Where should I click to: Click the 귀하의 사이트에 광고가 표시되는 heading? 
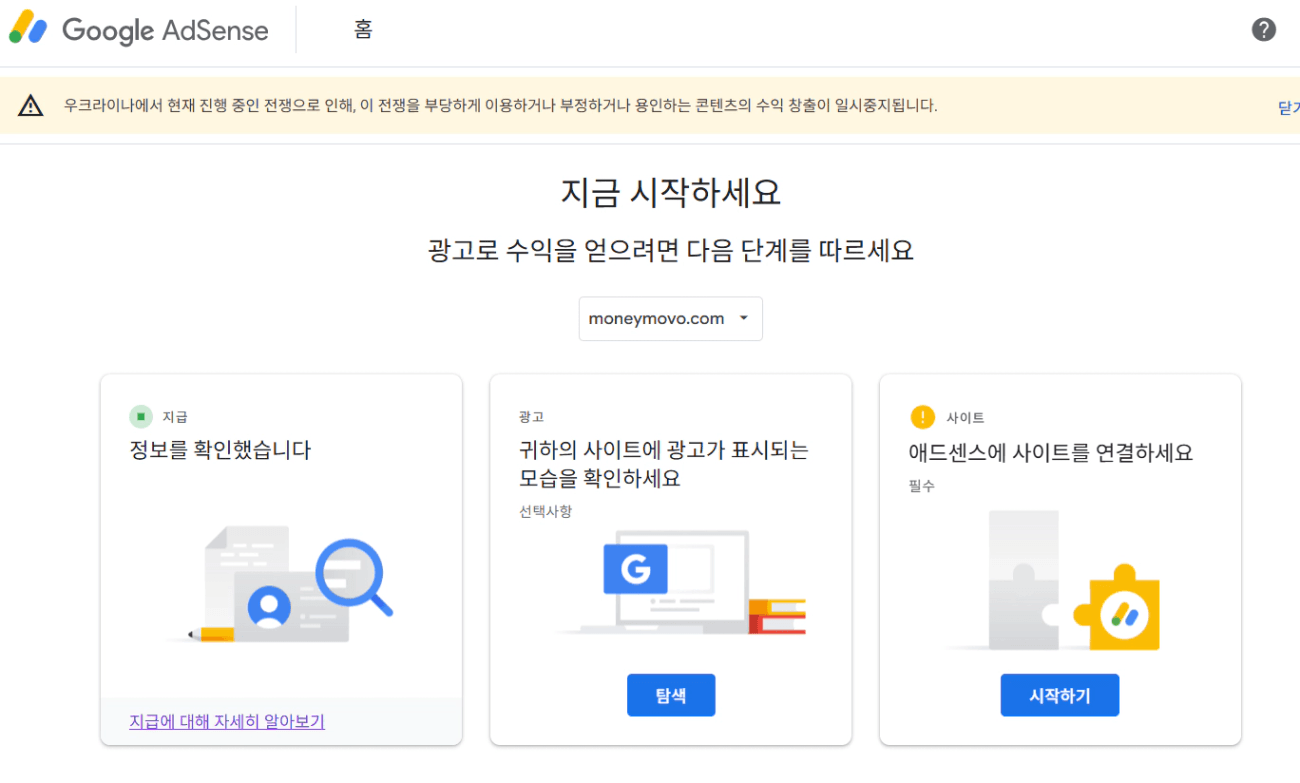(663, 450)
